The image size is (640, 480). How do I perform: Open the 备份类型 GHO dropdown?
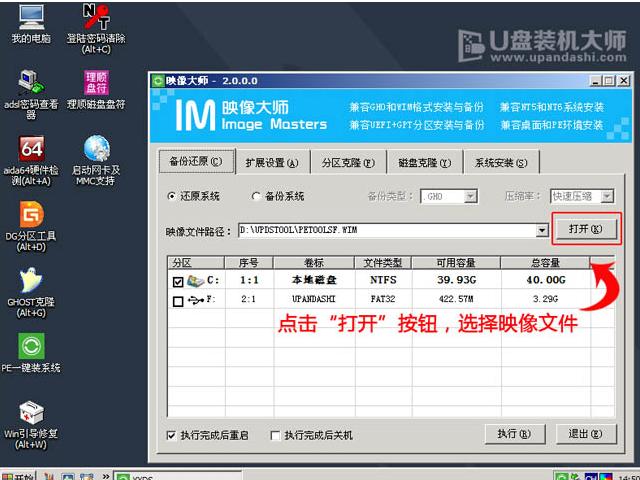(468, 197)
